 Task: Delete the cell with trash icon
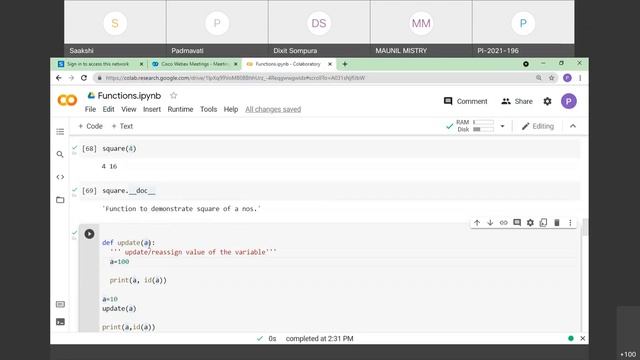tap(557, 222)
